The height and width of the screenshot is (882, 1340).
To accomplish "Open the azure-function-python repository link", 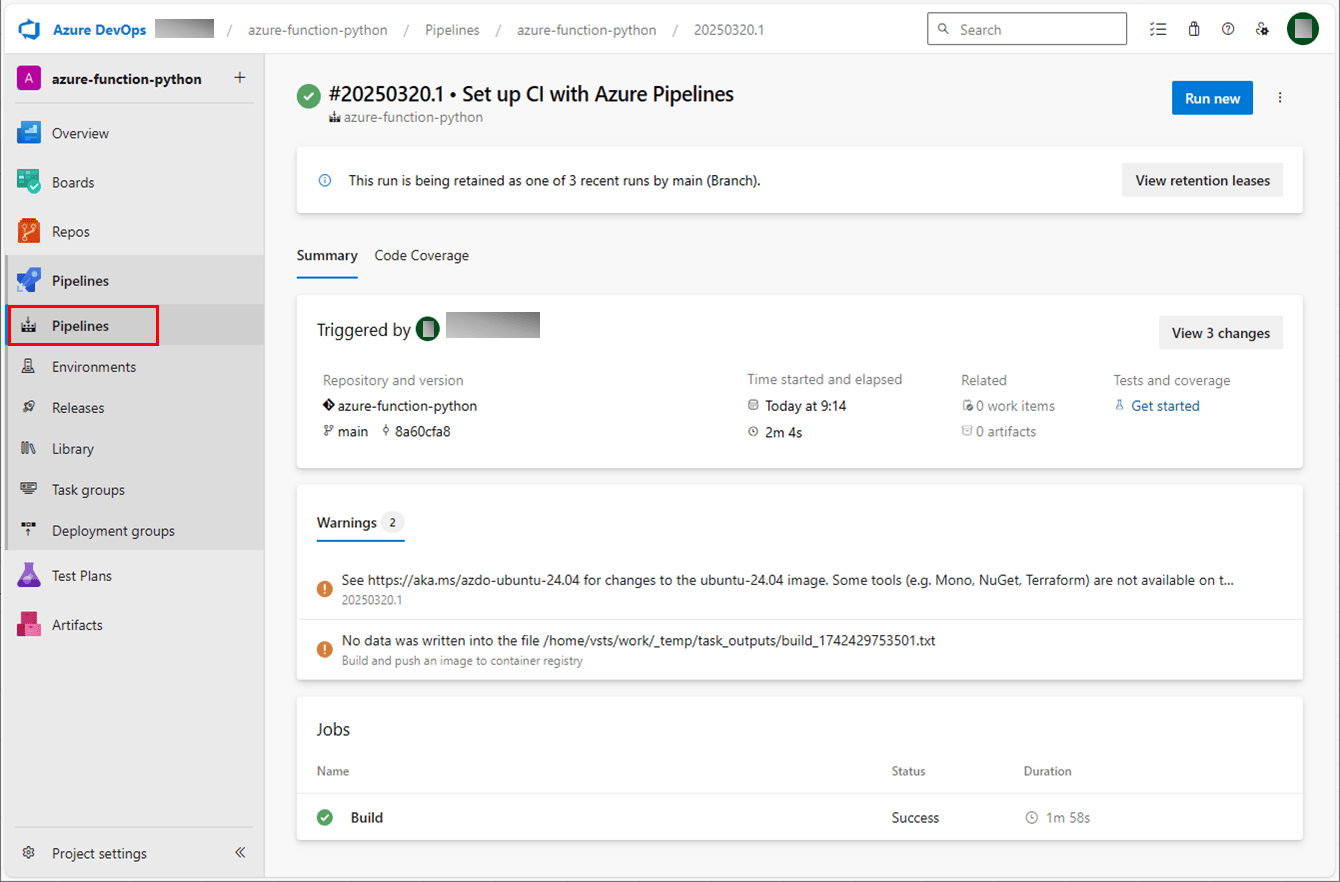I will [407, 406].
